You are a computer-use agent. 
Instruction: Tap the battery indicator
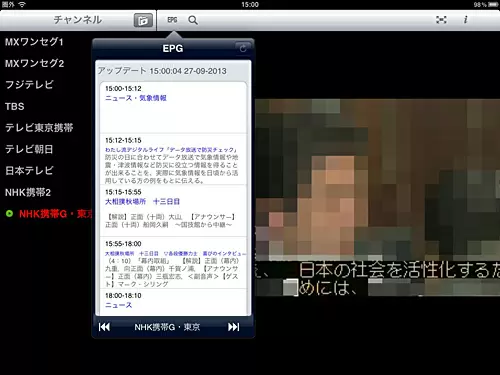pos(493,5)
